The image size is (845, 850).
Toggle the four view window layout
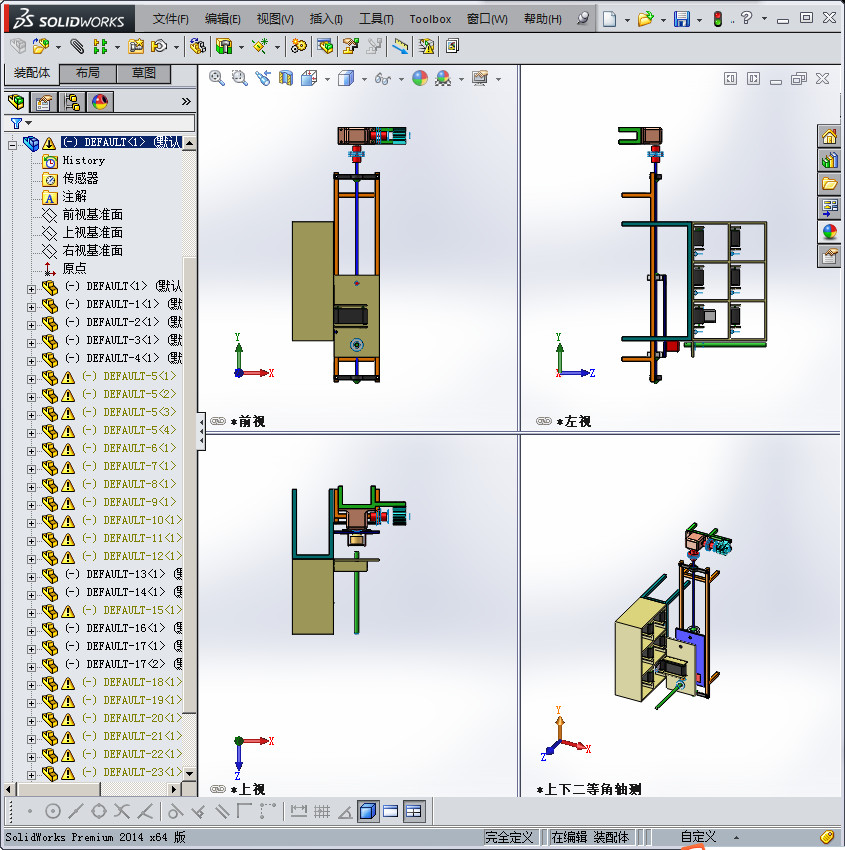(414, 811)
